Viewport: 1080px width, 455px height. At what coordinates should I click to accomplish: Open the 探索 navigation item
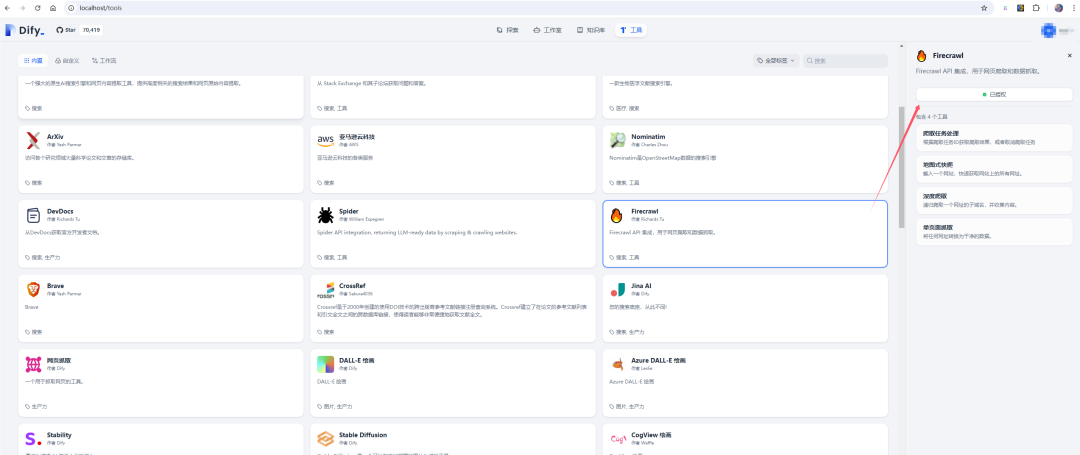tap(508, 30)
